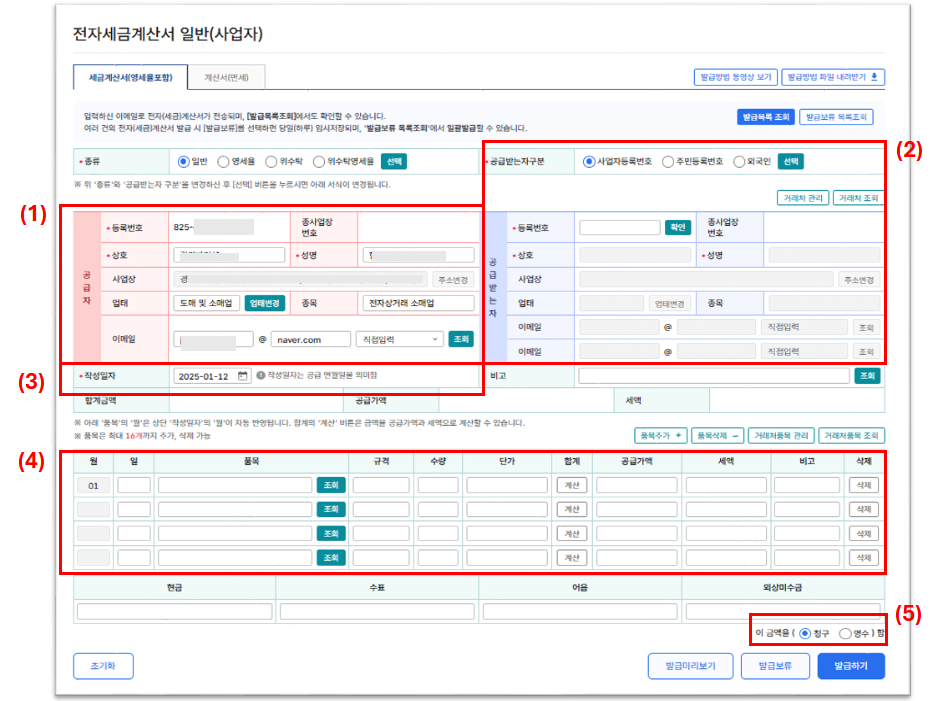947x701 pixels.
Task: Select the 영수 radio button
Action: [x=845, y=633]
